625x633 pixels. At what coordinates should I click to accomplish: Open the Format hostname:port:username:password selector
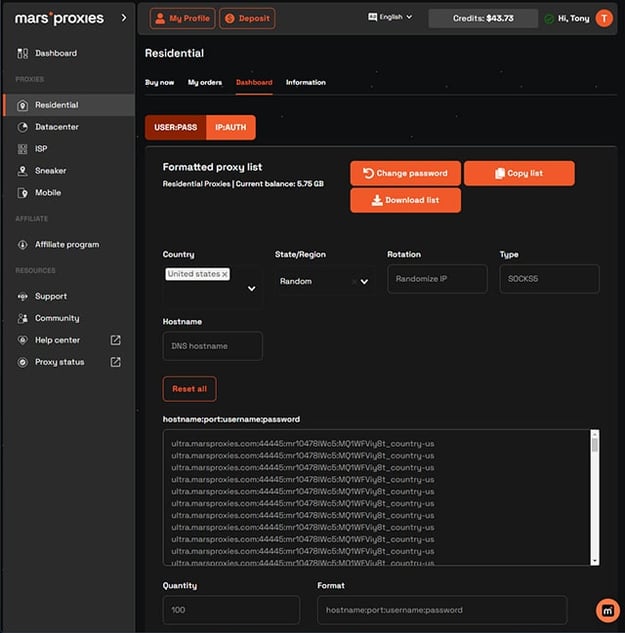pos(442,610)
